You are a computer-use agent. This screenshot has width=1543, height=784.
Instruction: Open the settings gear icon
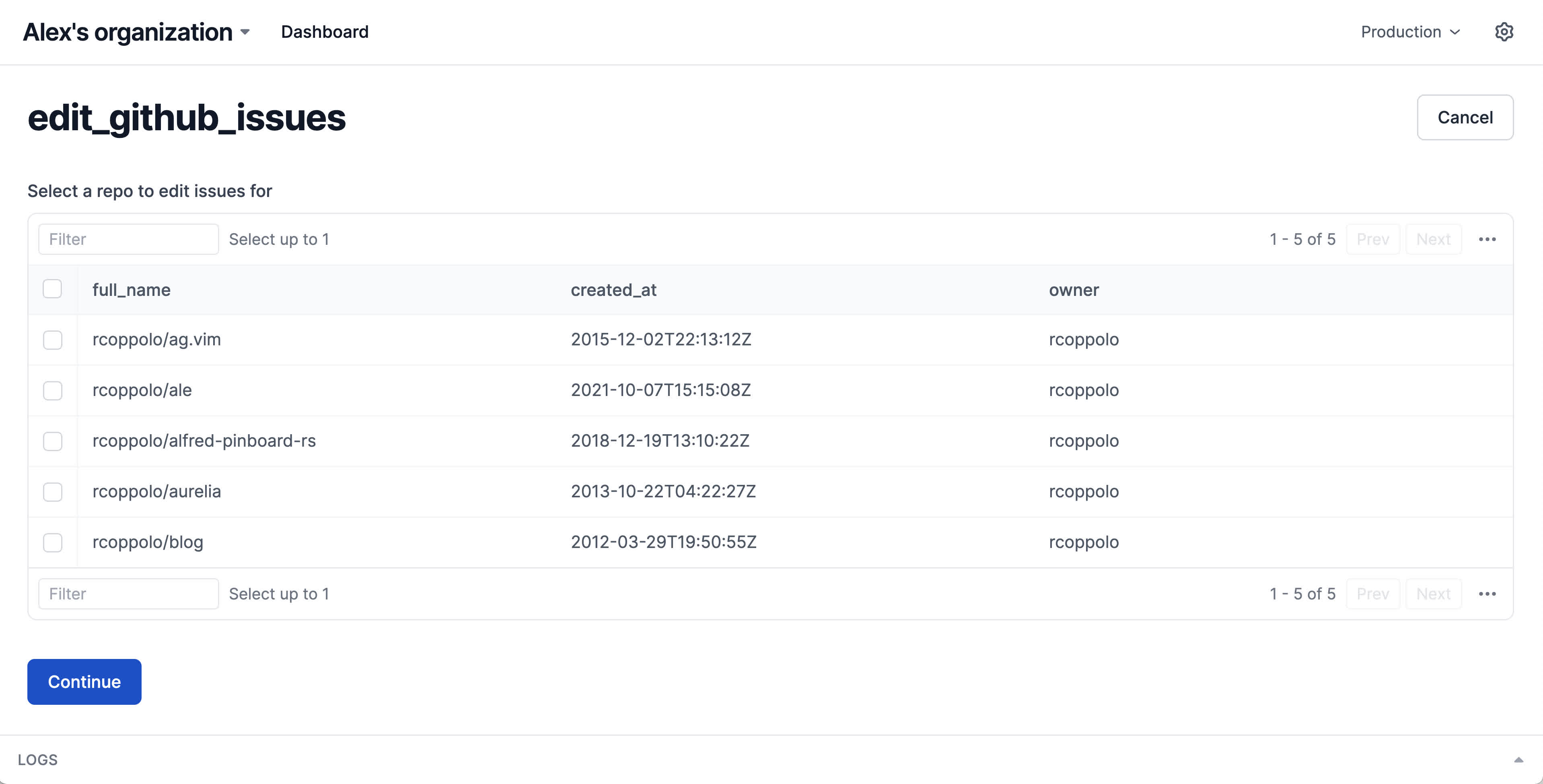click(x=1504, y=32)
